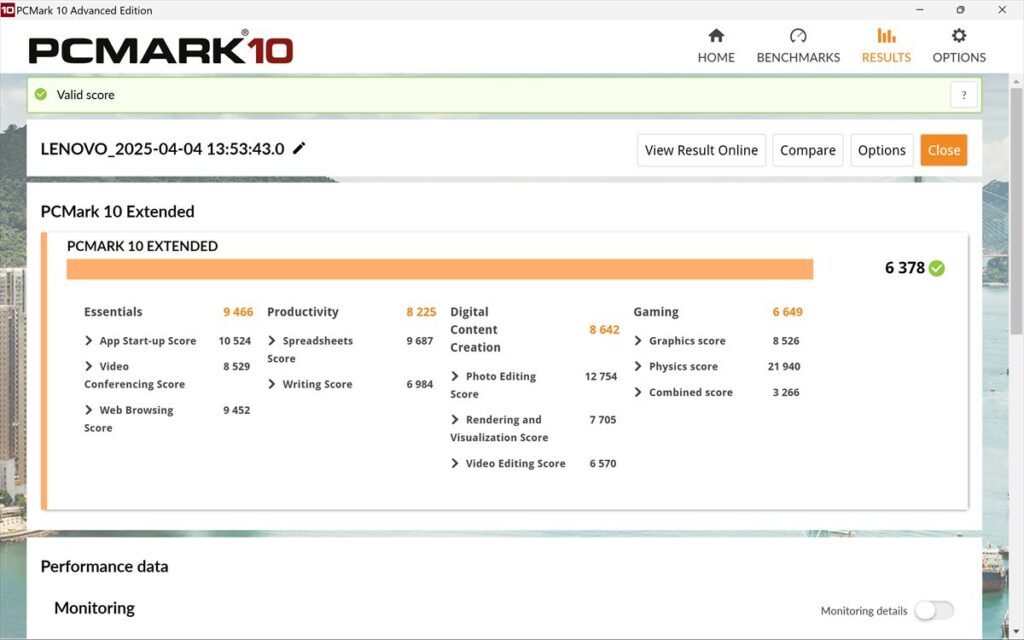The image size is (1024, 640).
Task: Click View Result Online button
Action: click(701, 150)
